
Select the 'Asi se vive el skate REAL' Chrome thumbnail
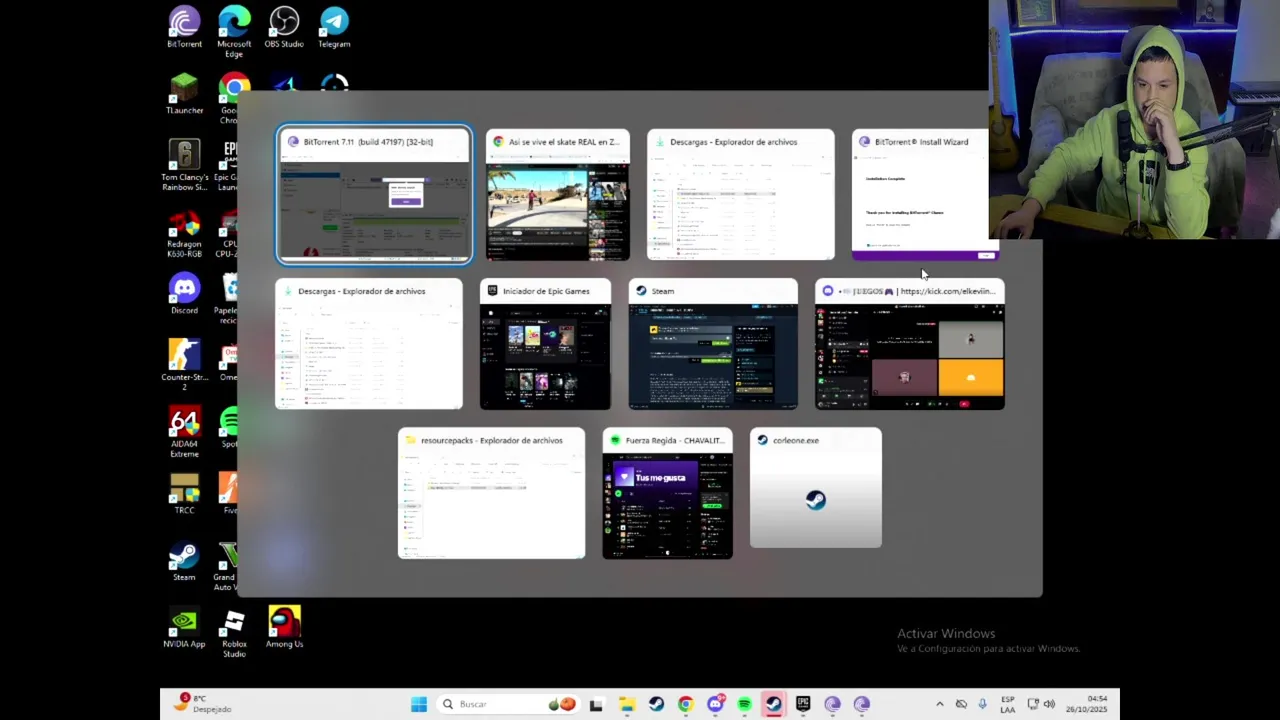click(557, 195)
